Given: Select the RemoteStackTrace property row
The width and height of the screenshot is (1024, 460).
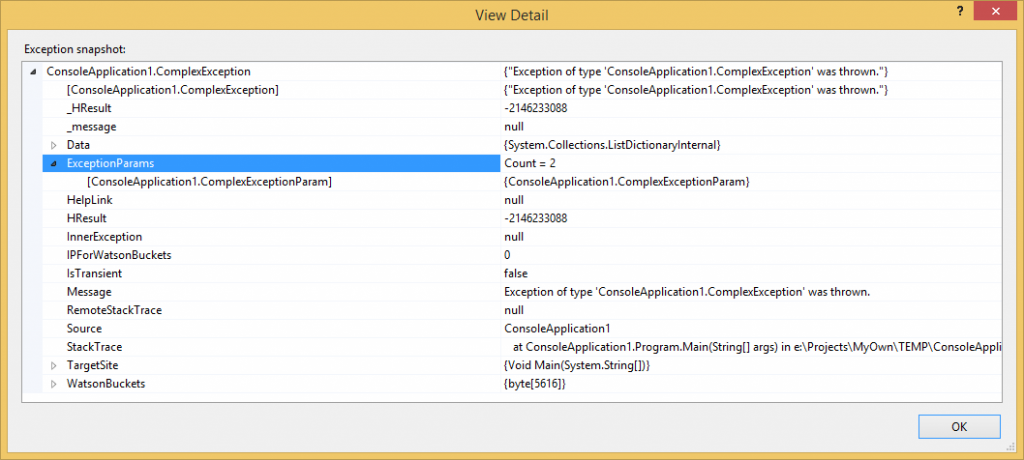Looking at the screenshot, I should 513,310.
